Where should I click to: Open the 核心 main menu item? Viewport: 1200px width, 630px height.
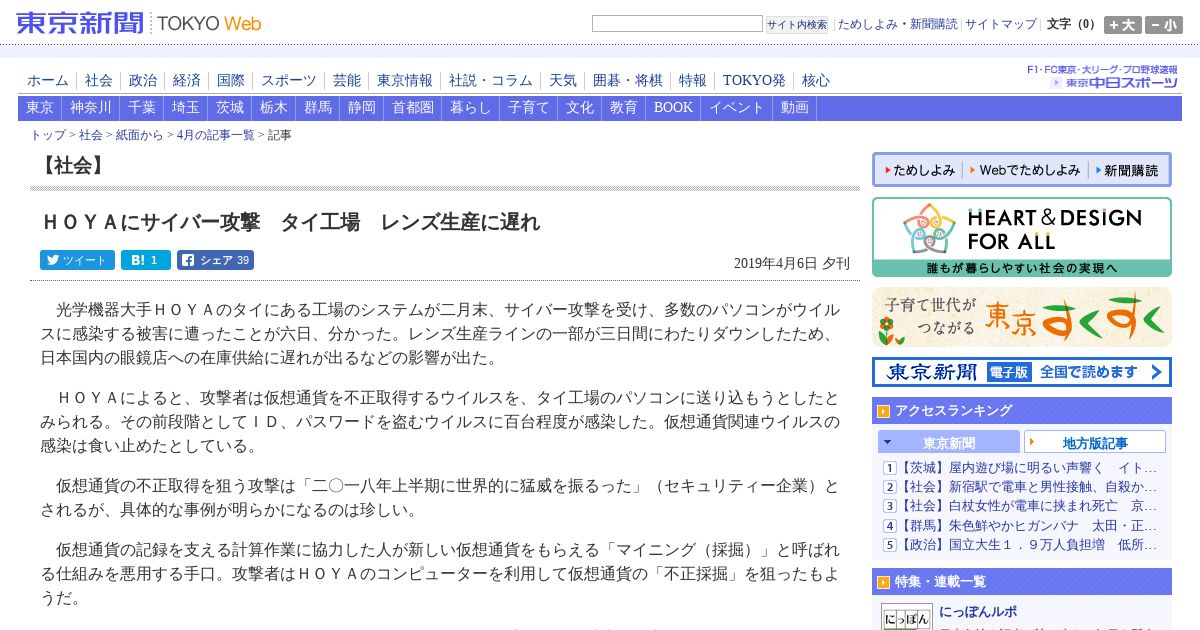[x=816, y=81]
